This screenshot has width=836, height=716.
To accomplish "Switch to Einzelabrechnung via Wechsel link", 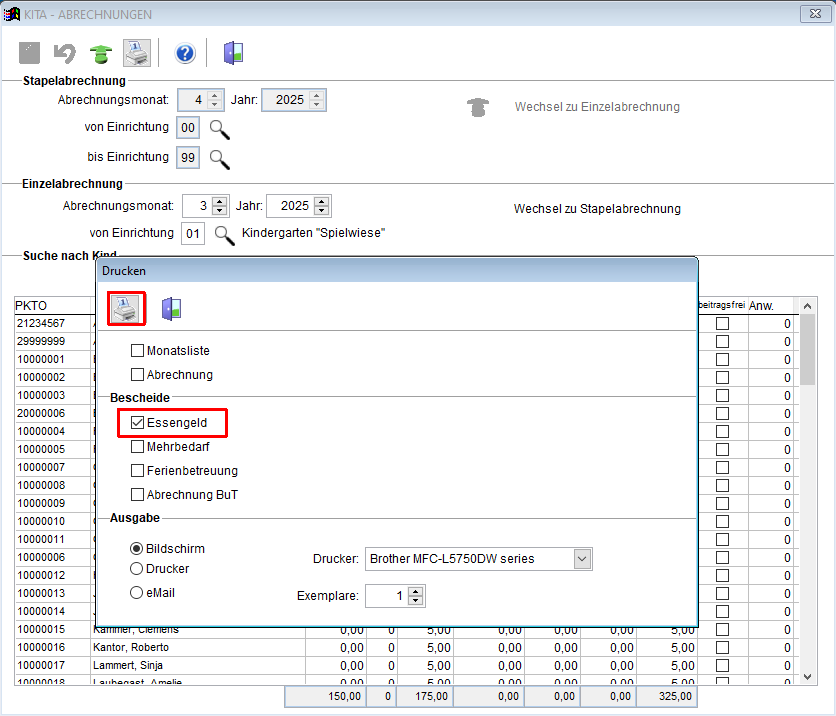I will click(x=596, y=107).
